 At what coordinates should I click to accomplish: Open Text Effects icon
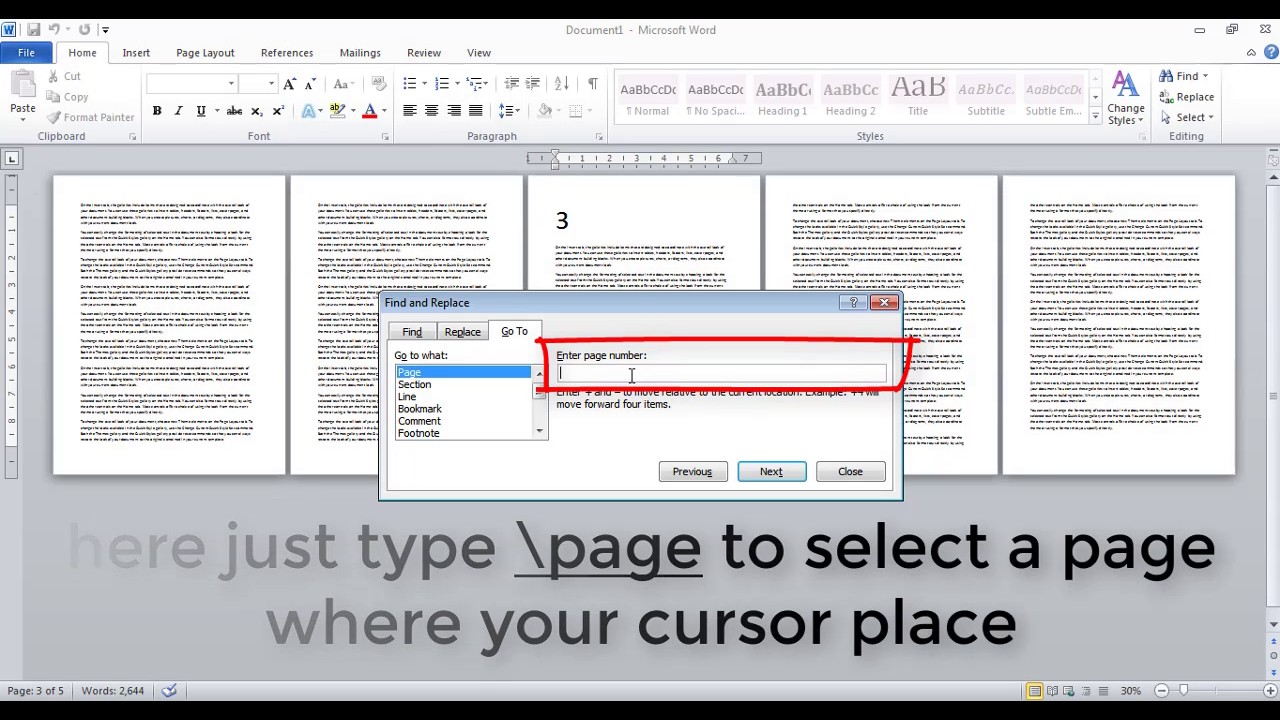tap(310, 111)
